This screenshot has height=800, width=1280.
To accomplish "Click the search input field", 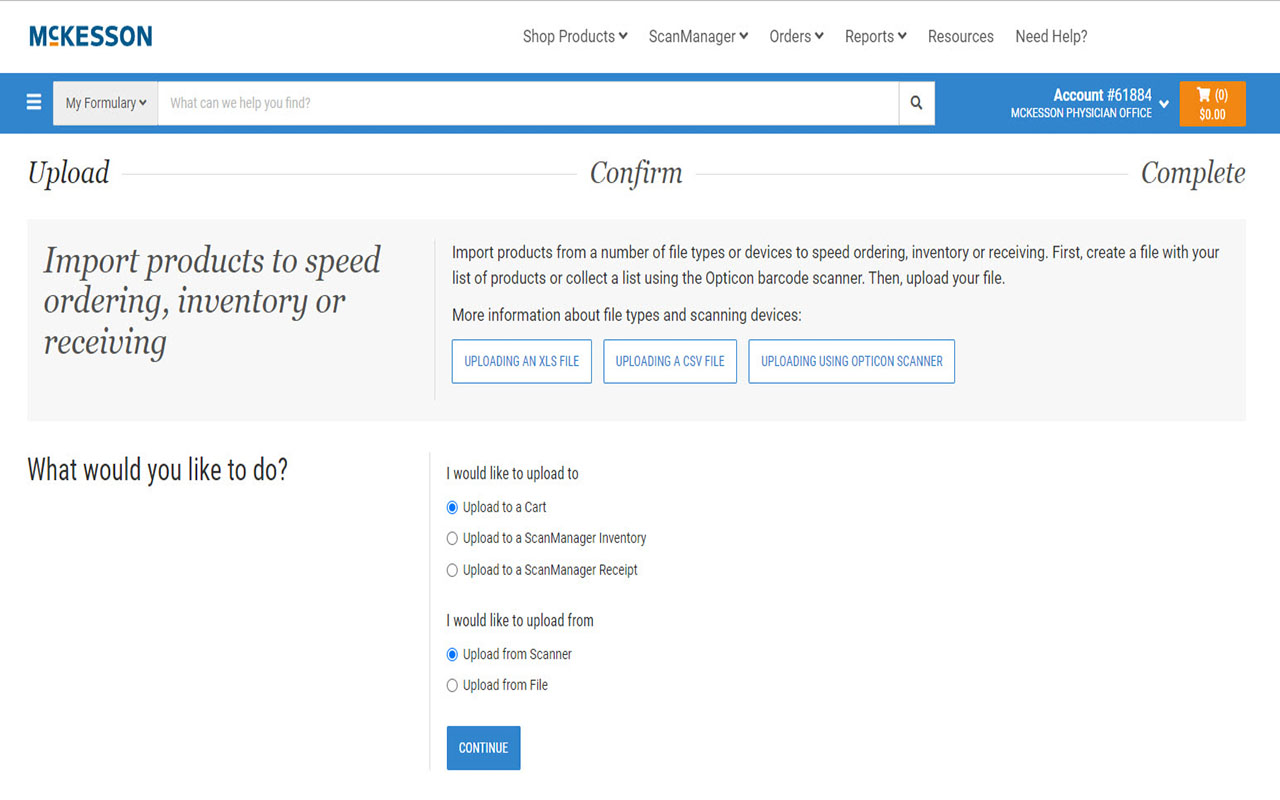I will (530, 102).
